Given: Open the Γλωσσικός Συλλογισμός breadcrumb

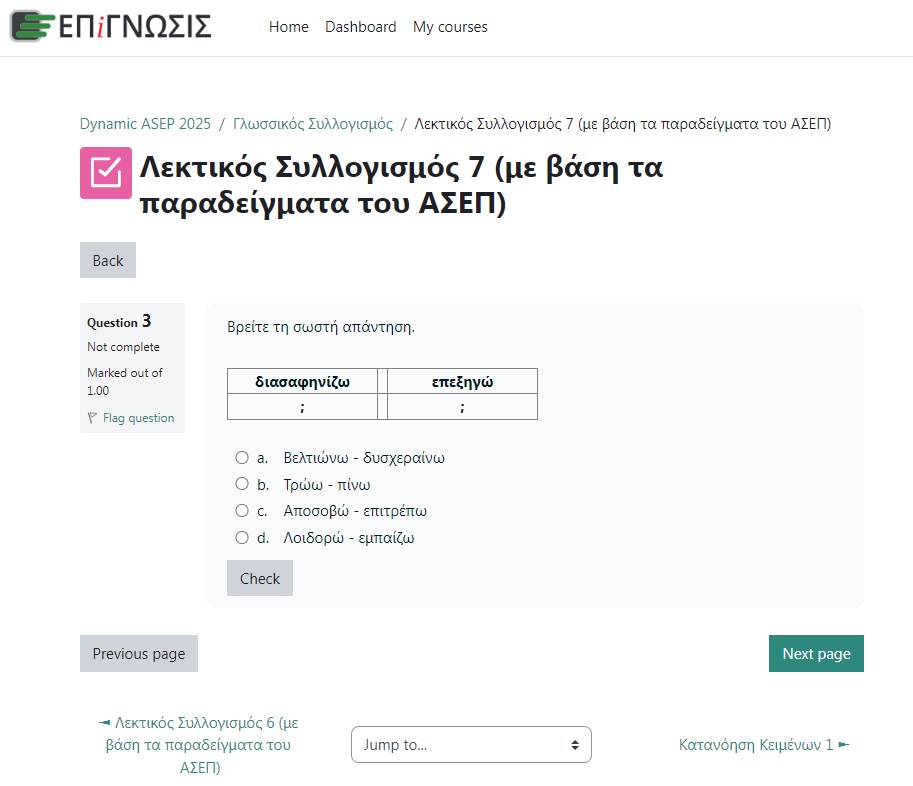Looking at the screenshot, I should pos(313,124).
